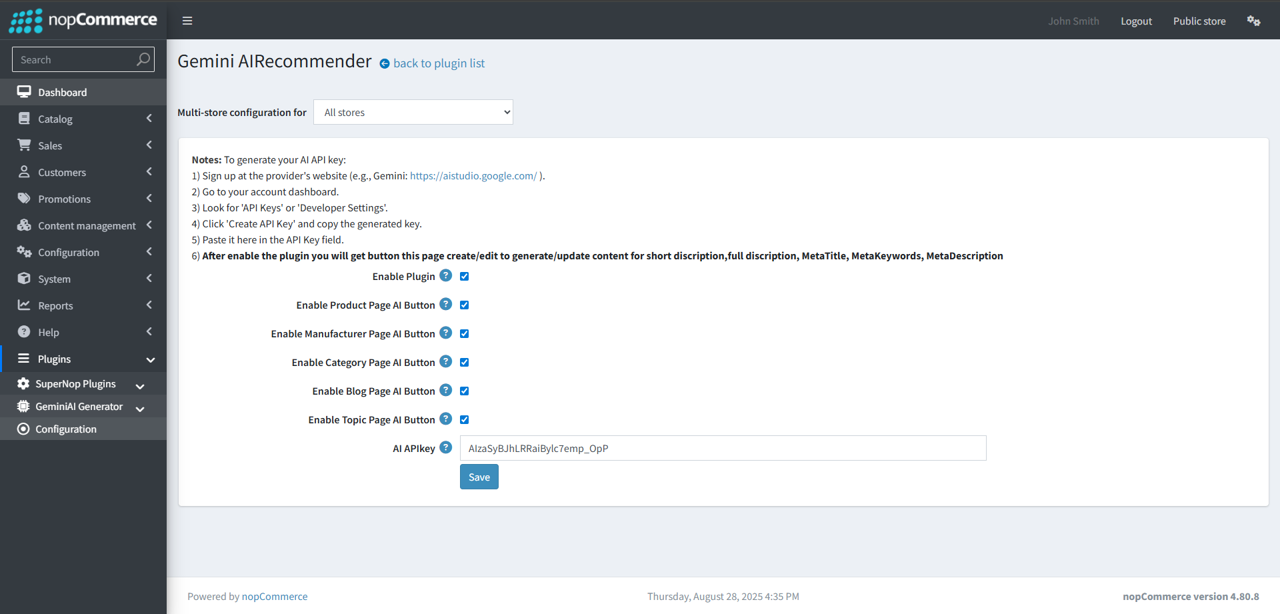This screenshot has width=1280, height=614.
Task: Expand the Reports menu chevron
Action: point(149,305)
